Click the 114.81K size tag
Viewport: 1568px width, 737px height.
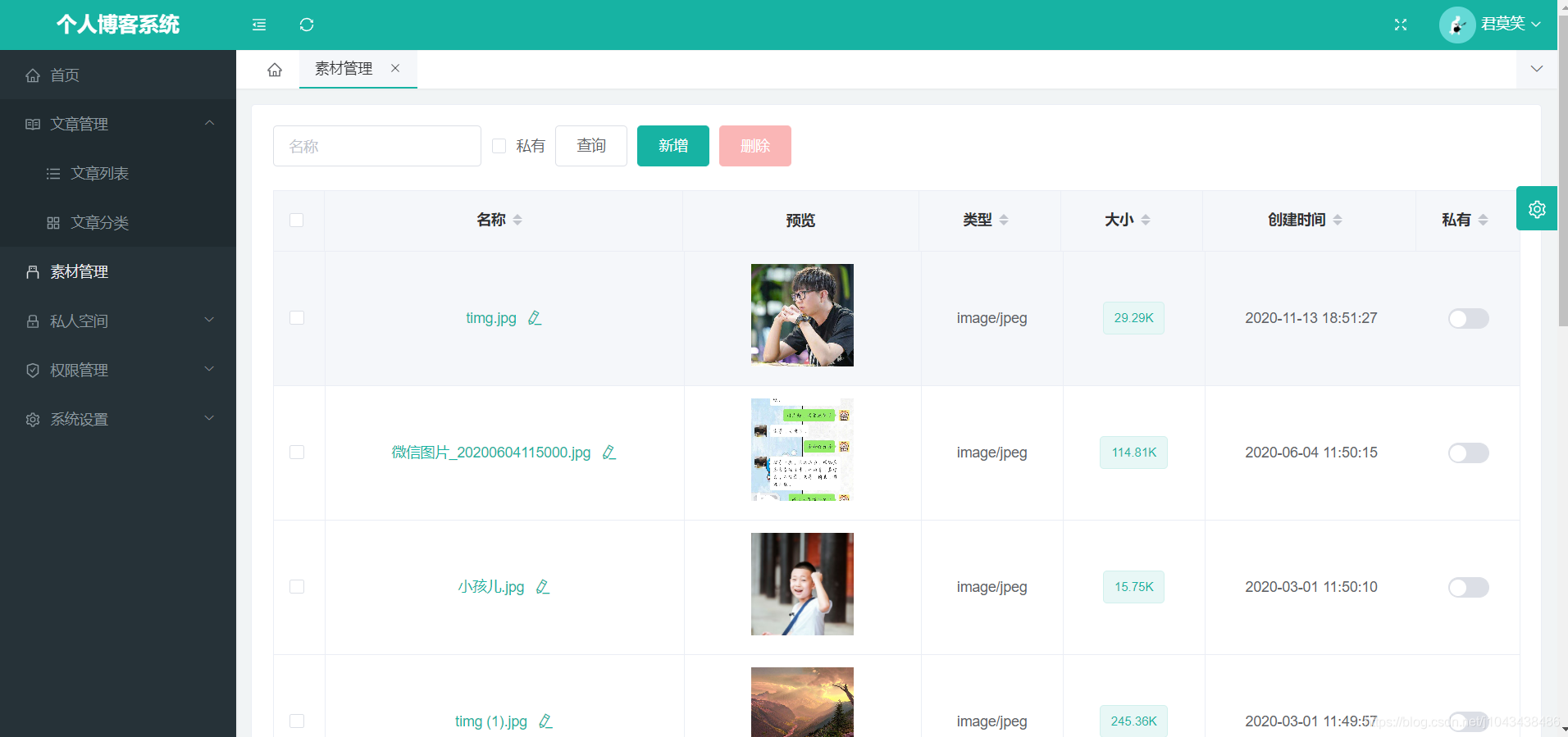tap(1133, 453)
